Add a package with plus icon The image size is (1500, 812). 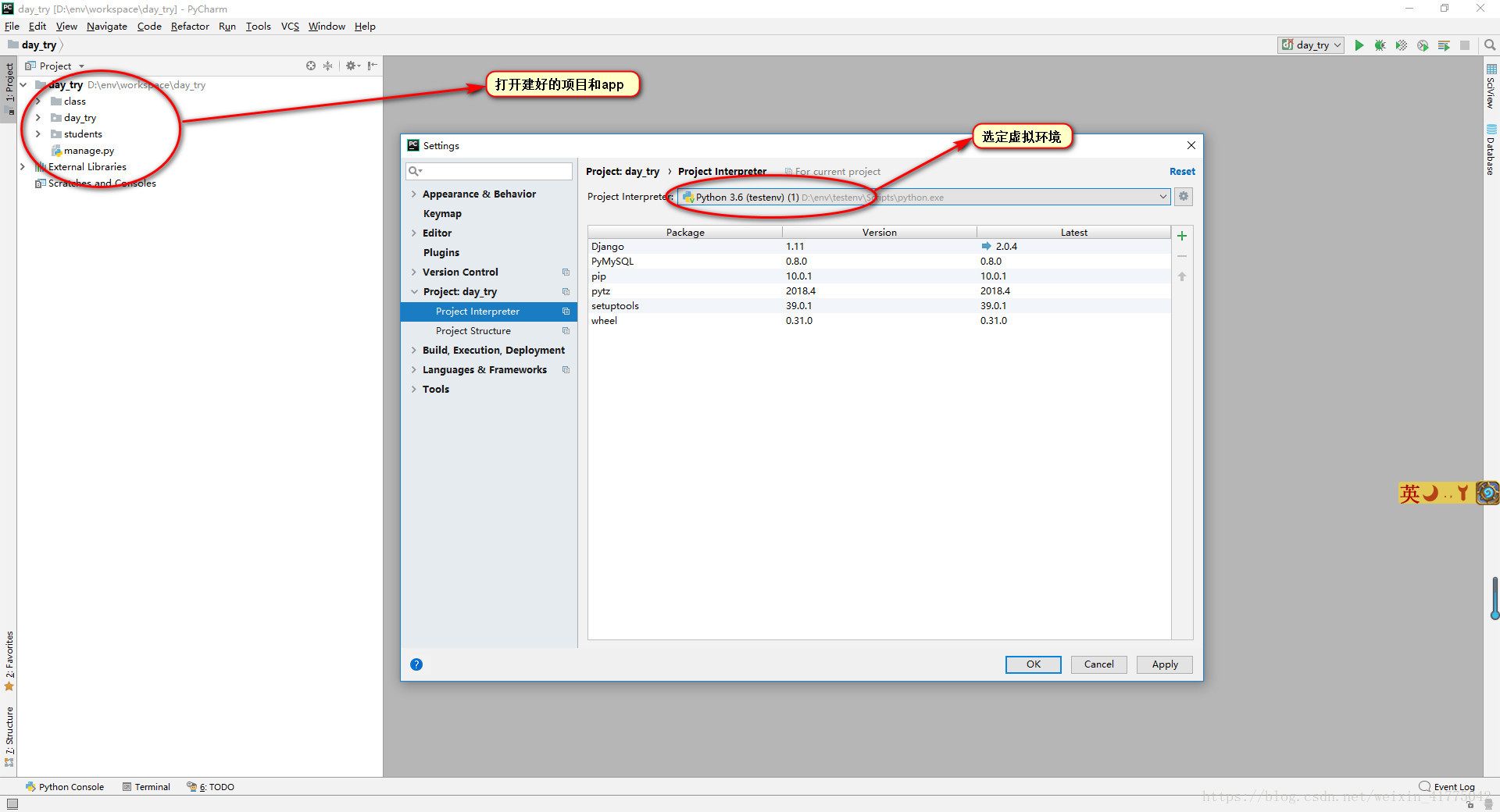coord(1182,236)
